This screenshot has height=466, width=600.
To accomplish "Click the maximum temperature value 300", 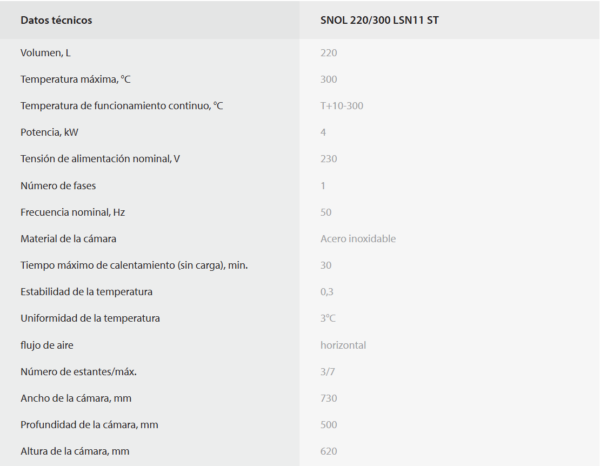I will click(329, 79).
